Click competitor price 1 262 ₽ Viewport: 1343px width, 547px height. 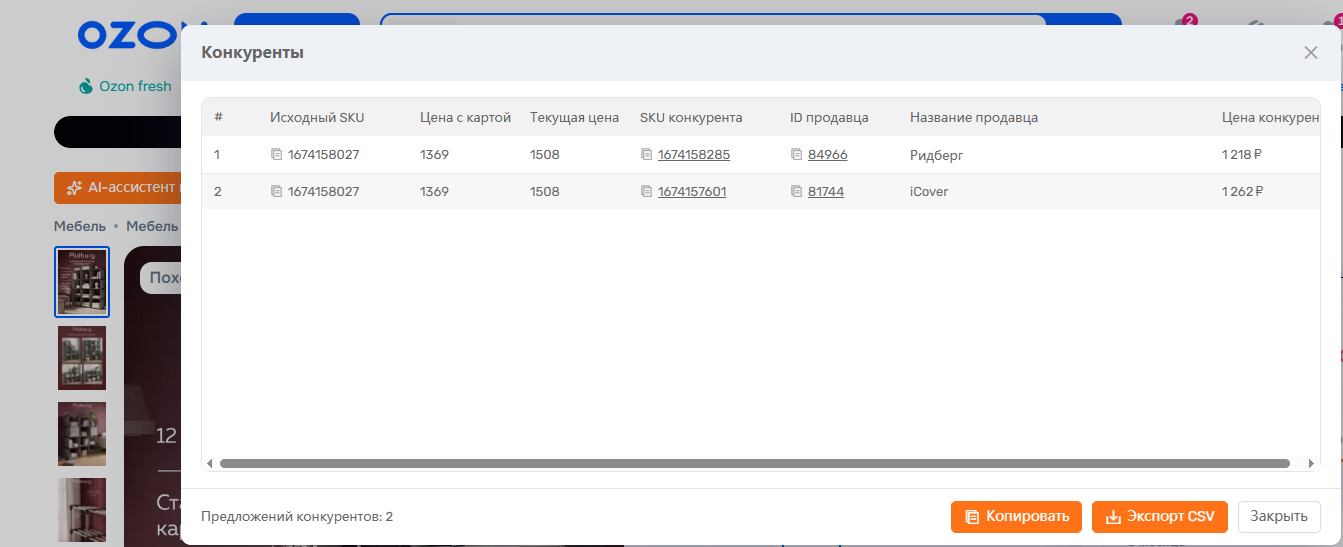point(1242,191)
